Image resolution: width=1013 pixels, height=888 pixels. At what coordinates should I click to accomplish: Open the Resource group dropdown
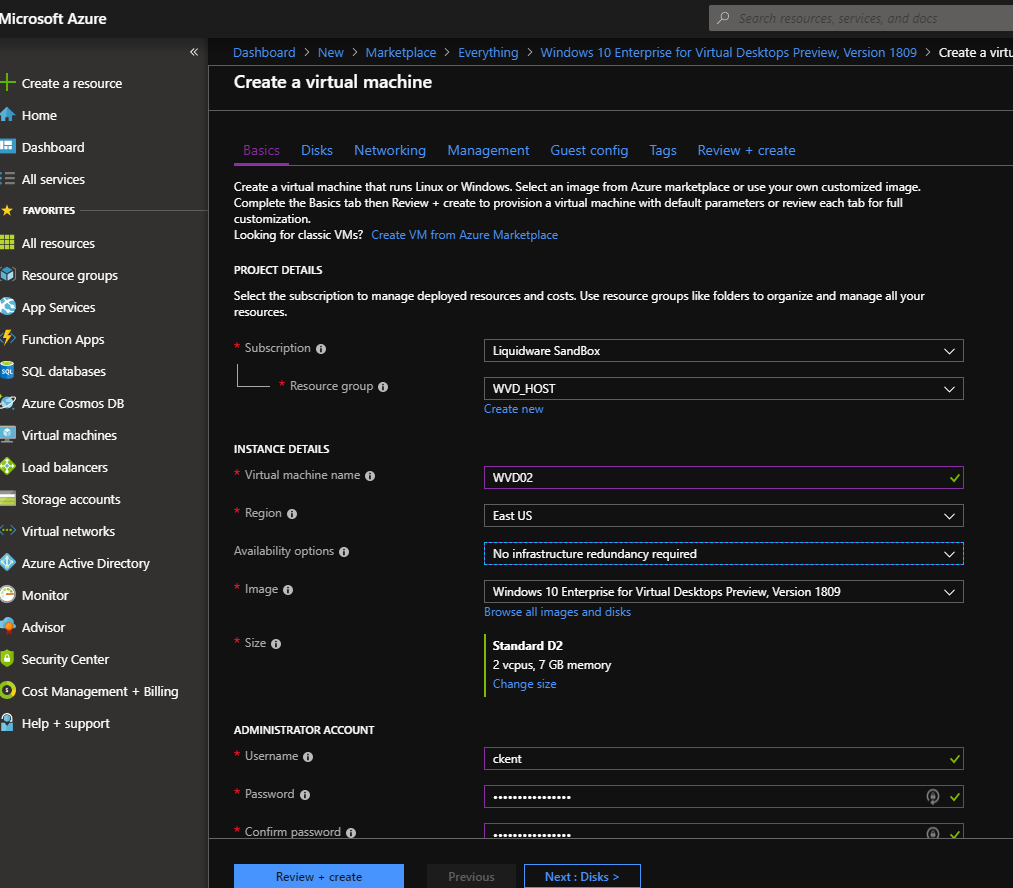click(723, 389)
